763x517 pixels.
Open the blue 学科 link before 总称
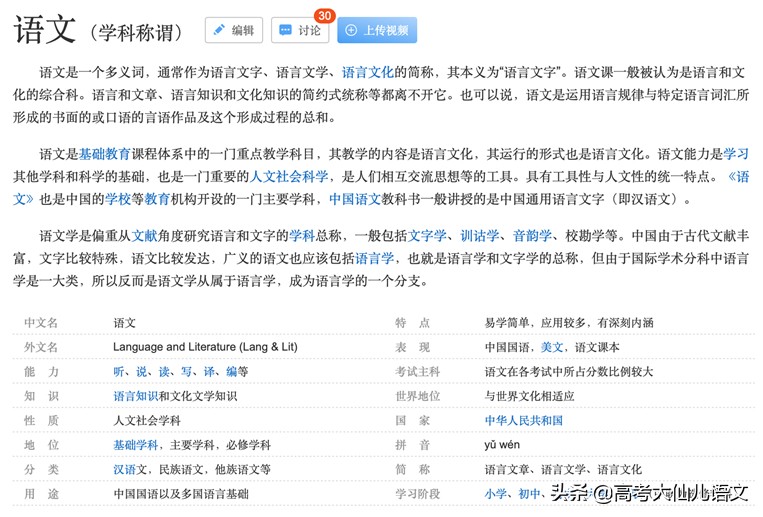coord(302,236)
